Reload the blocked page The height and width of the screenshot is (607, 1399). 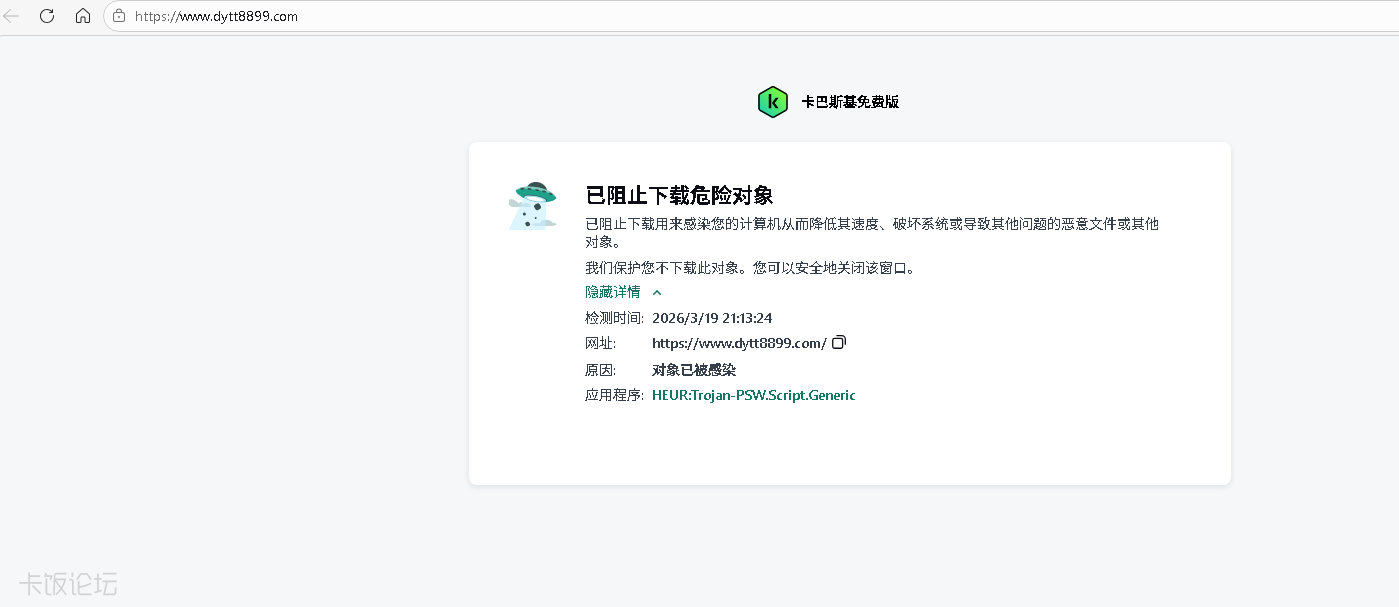click(47, 16)
